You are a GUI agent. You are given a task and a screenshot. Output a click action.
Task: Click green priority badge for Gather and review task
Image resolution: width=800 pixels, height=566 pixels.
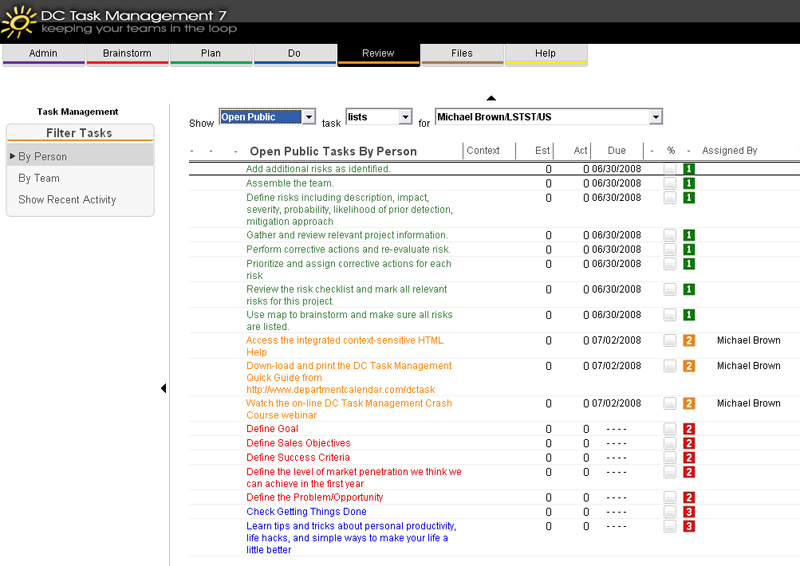[x=689, y=236]
